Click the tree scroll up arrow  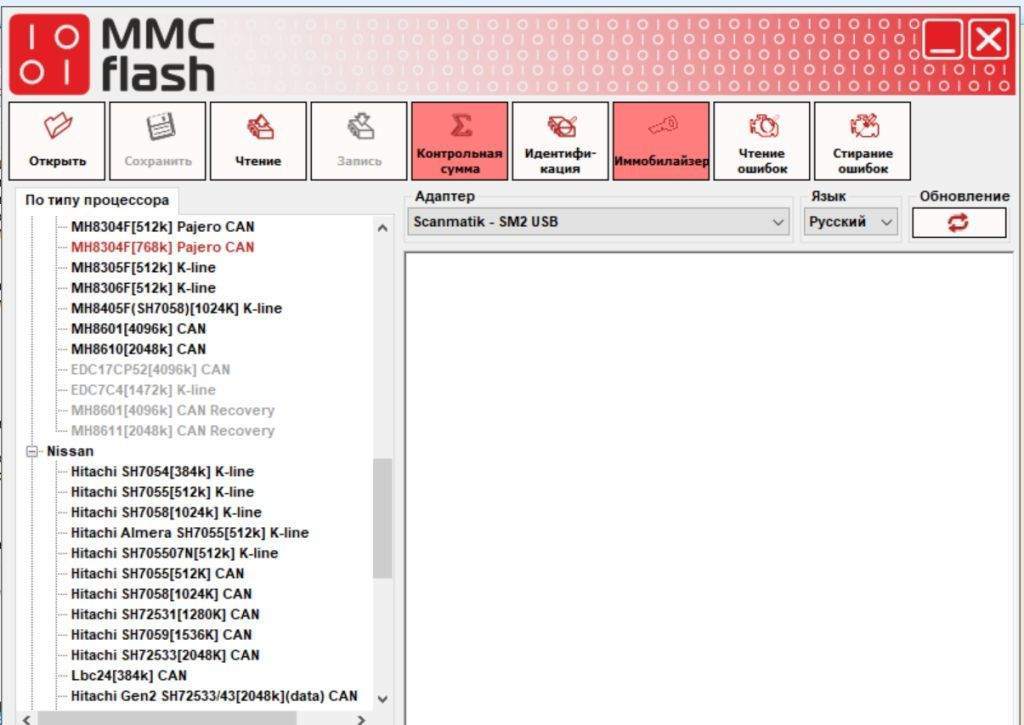point(383,228)
